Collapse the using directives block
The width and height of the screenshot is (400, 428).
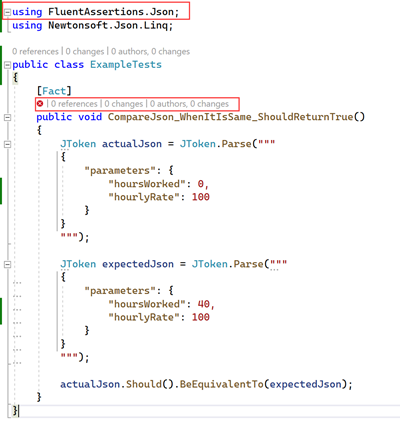point(7,12)
